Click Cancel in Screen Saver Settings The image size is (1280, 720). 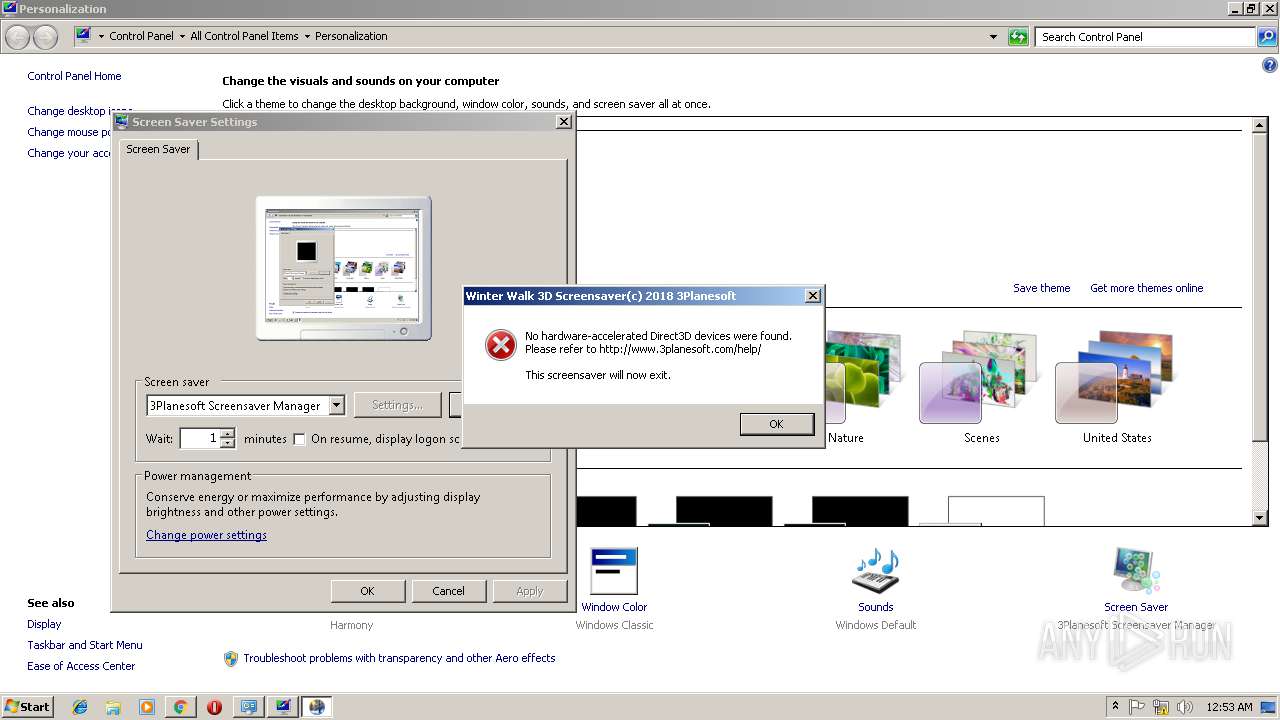point(448,591)
